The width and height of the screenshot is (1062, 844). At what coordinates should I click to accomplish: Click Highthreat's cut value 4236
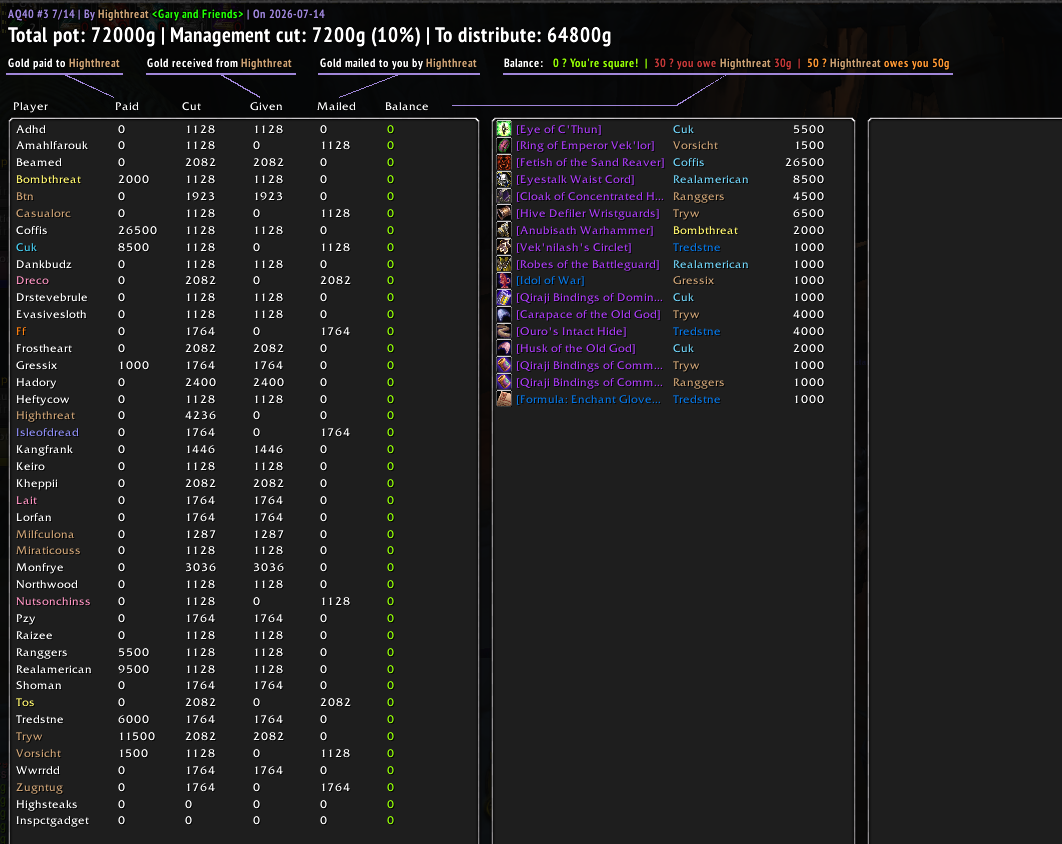(x=200, y=415)
